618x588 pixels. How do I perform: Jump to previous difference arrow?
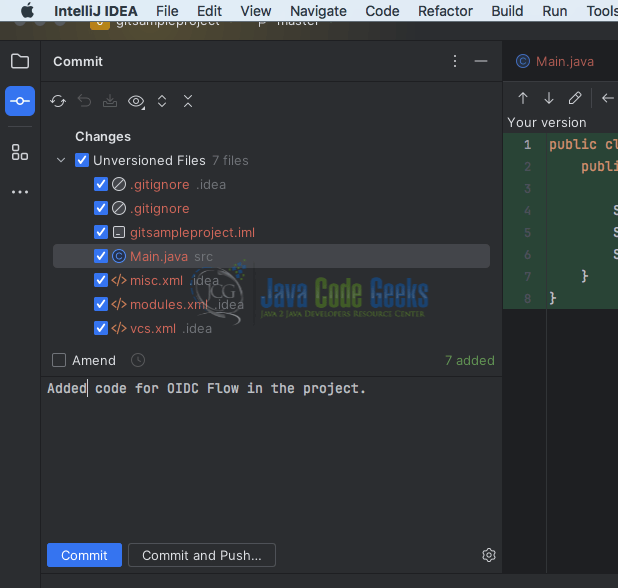pyautogui.click(x=523, y=98)
